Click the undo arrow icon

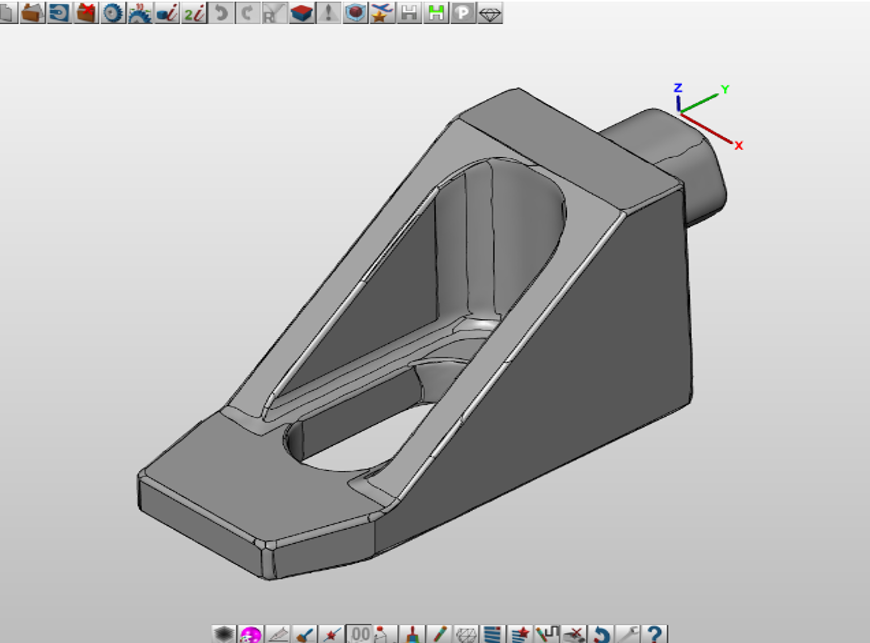[221, 13]
